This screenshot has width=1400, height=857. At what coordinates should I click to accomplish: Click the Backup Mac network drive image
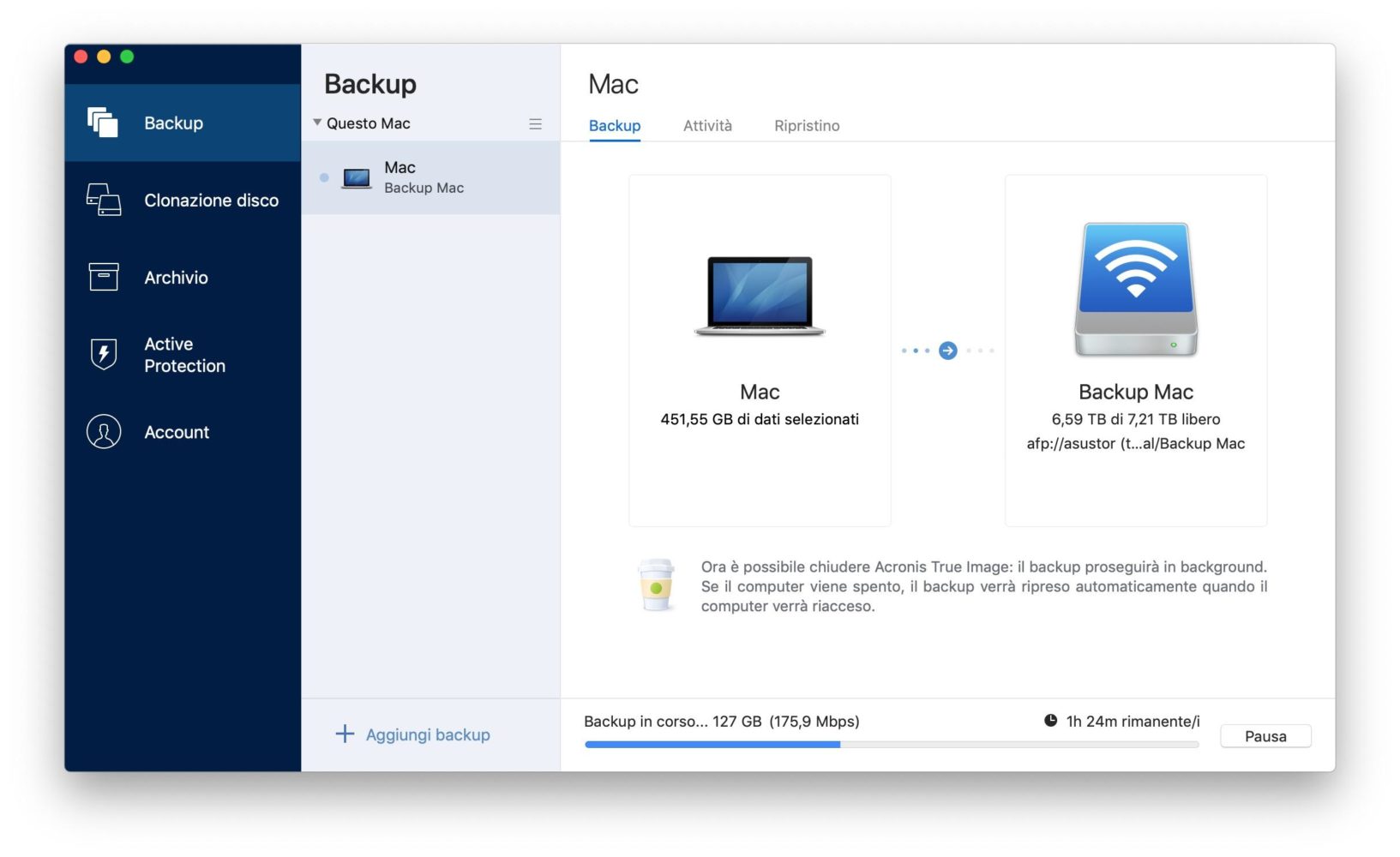[1136, 289]
